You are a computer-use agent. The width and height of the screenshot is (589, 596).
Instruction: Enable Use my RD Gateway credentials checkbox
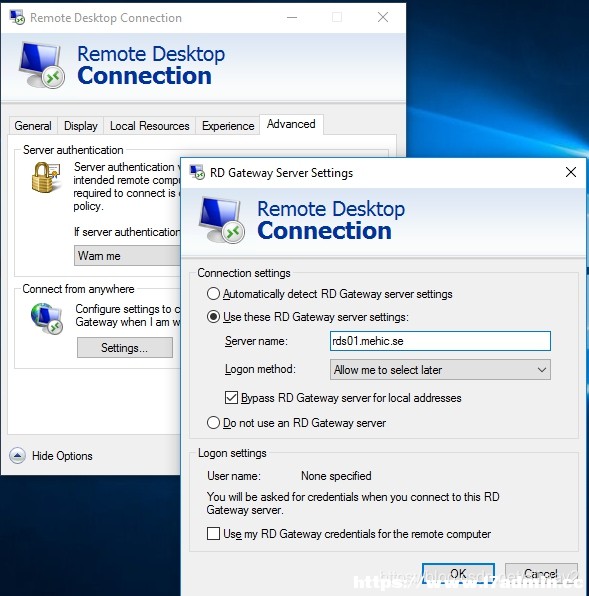(213, 533)
